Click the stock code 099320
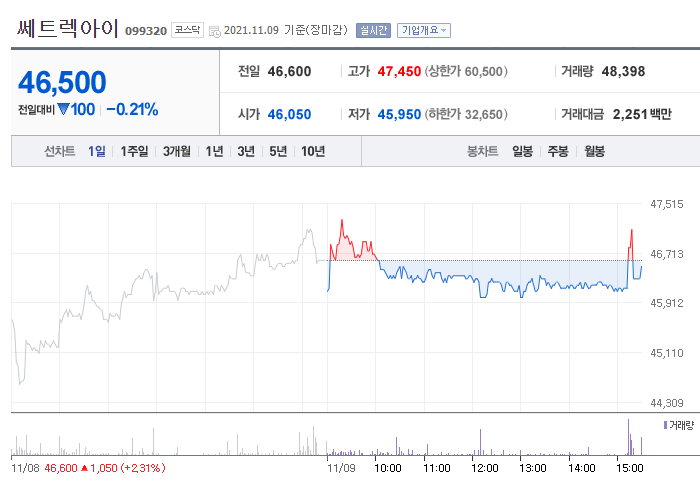 tap(146, 31)
